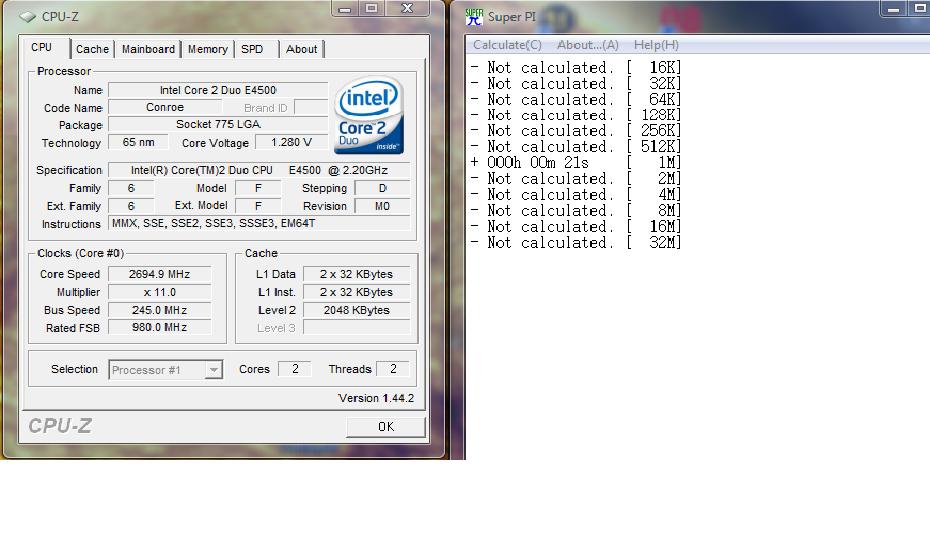Click the Not calculated 4M row
The height and width of the screenshot is (557, 930).
point(576,195)
